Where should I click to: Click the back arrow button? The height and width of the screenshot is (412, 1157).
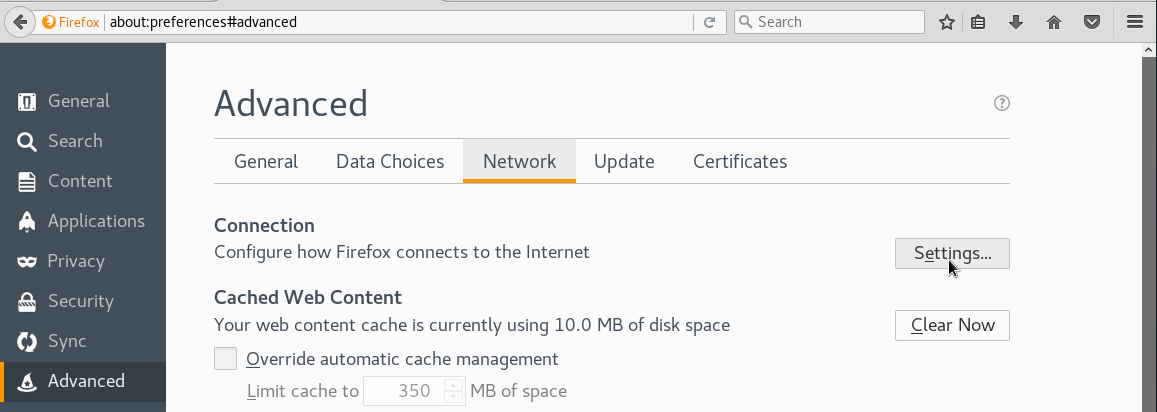[x=19, y=22]
